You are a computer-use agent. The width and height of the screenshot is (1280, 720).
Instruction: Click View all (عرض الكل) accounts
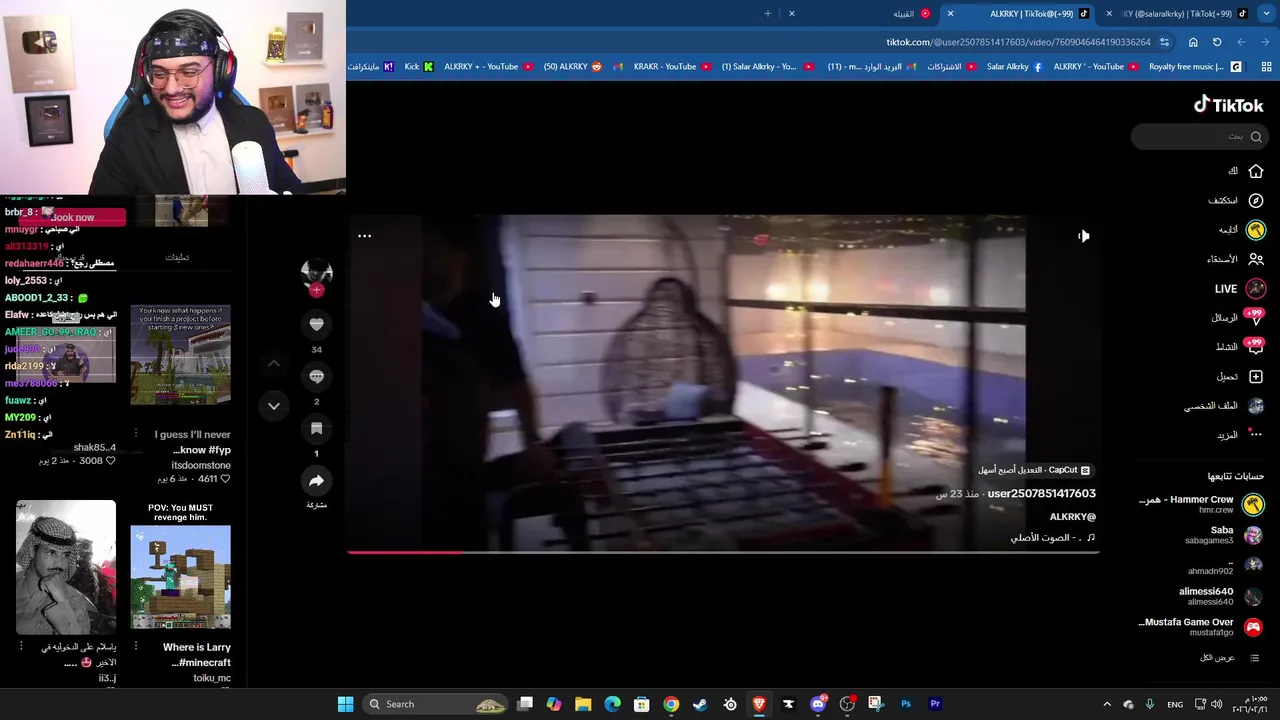[1229, 658]
